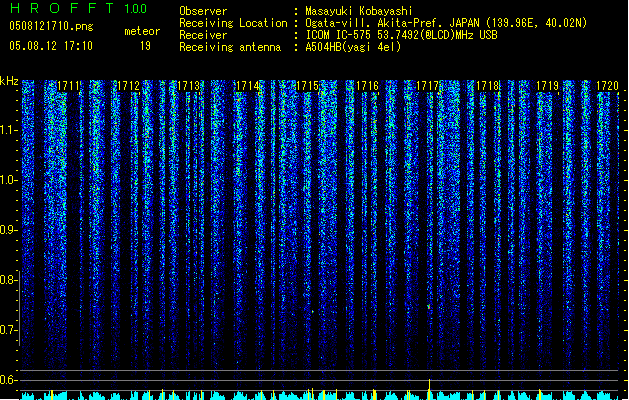Click the Receiver label
This screenshot has width=629, height=400.
tap(203, 35)
